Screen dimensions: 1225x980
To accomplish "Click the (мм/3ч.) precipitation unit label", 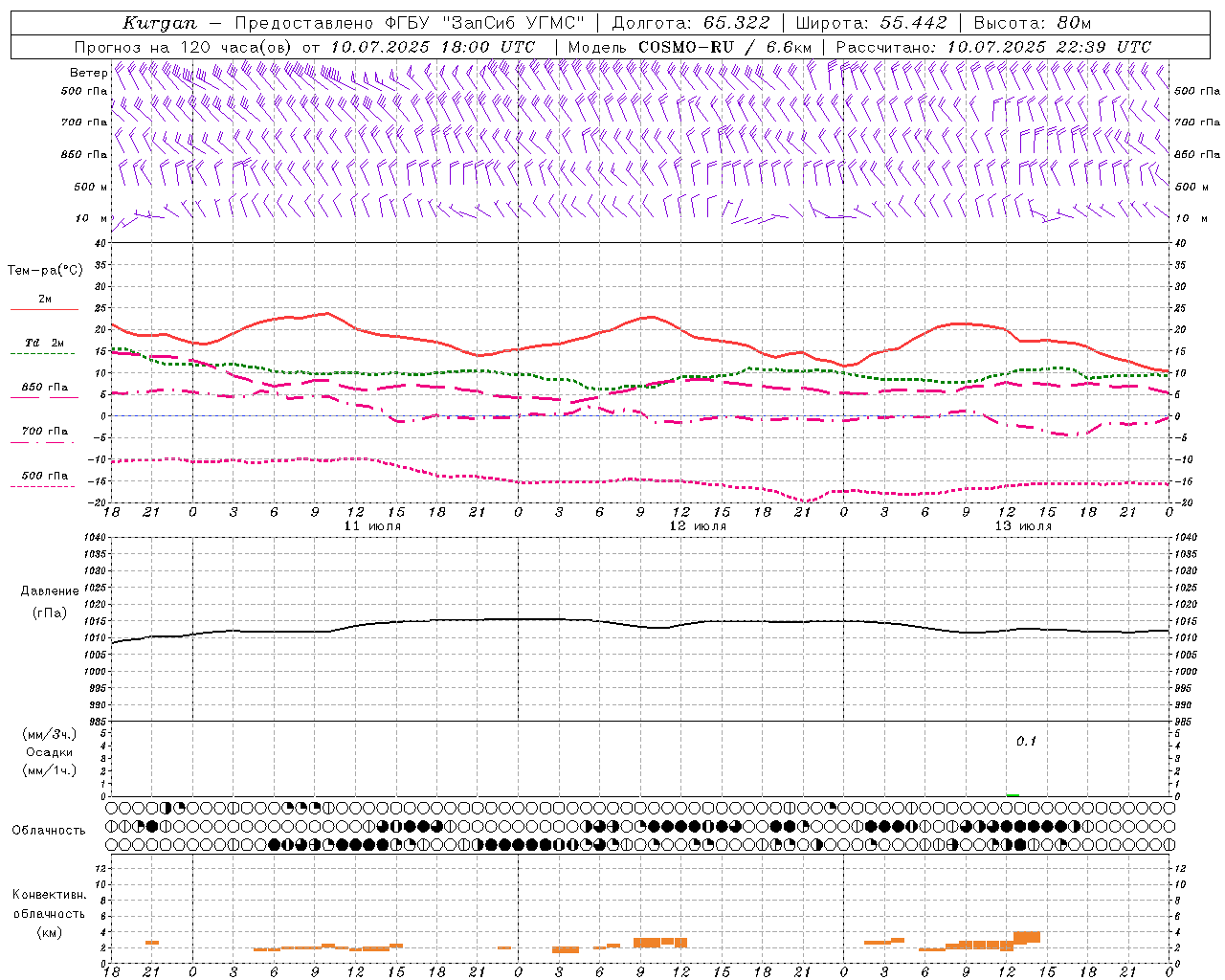I will pos(50,734).
